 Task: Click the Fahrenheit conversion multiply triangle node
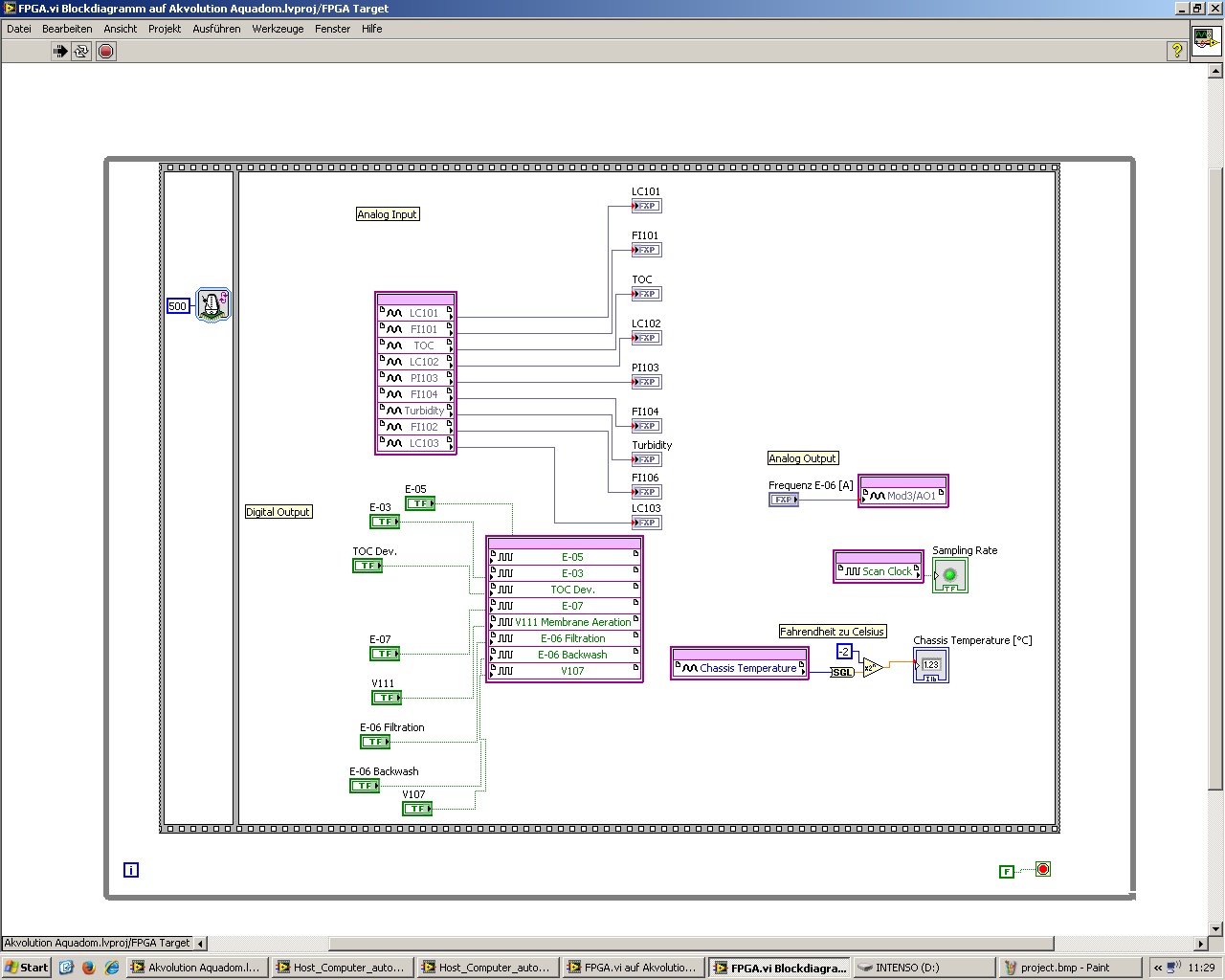[x=873, y=667]
